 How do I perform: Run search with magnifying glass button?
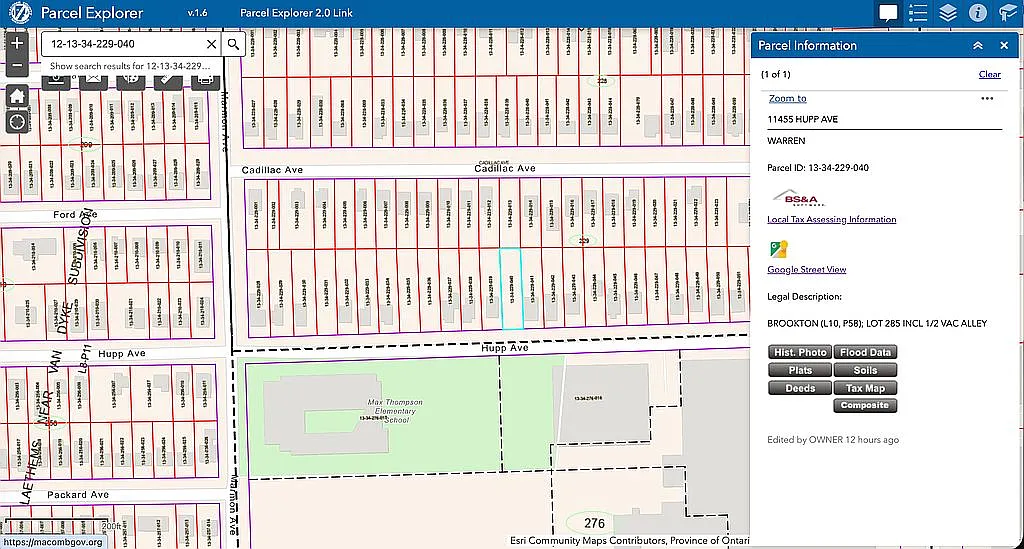coord(233,44)
